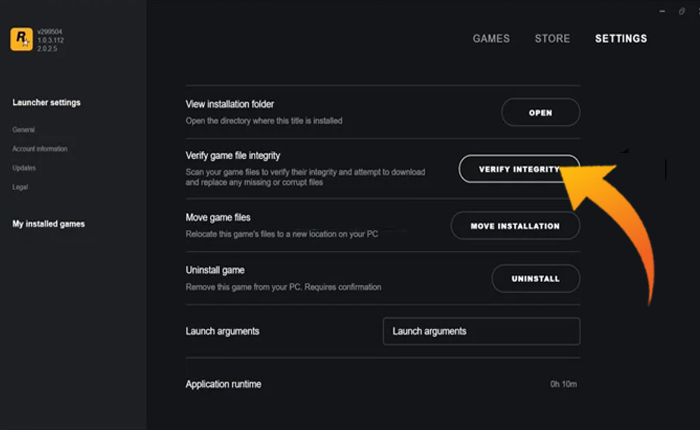Click the Application runtime value
The image size is (700, 430).
click(x=563, y=384)
